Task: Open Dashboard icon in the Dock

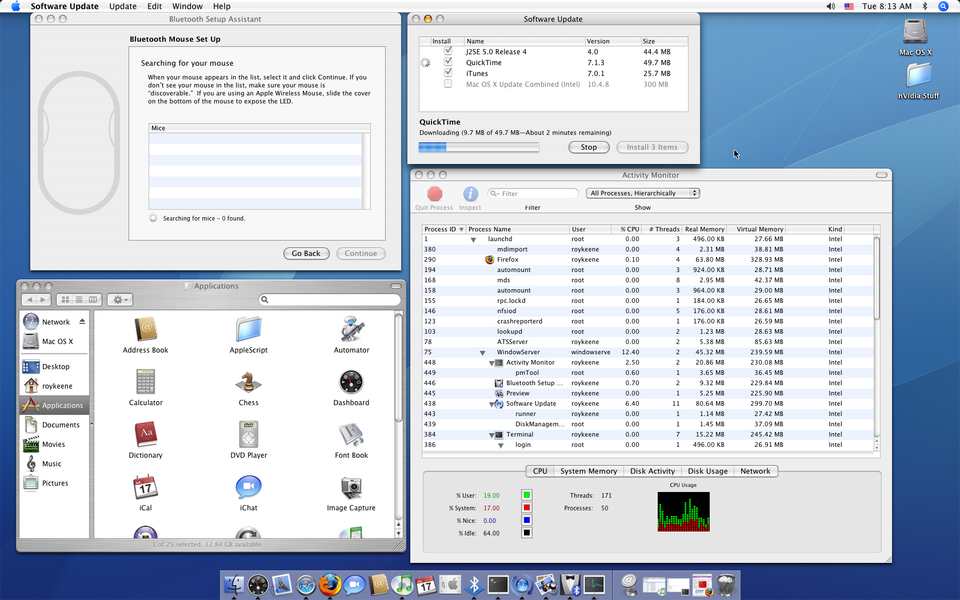Action: point(258,585)
